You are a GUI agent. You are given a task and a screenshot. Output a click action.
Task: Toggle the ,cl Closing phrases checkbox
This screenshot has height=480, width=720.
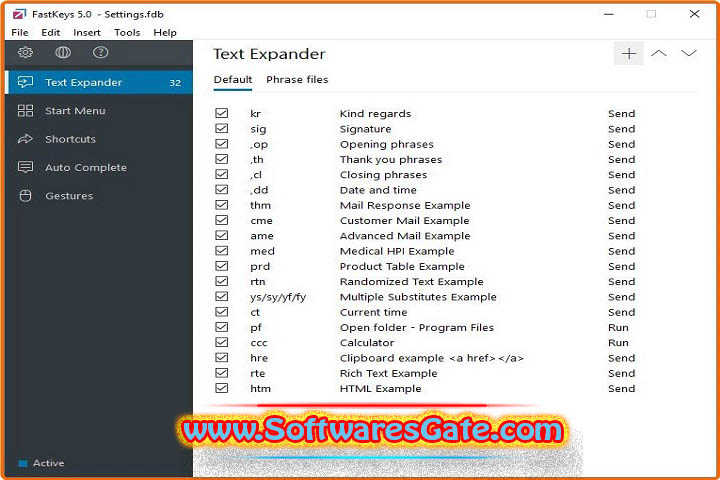tap(222, 174)
